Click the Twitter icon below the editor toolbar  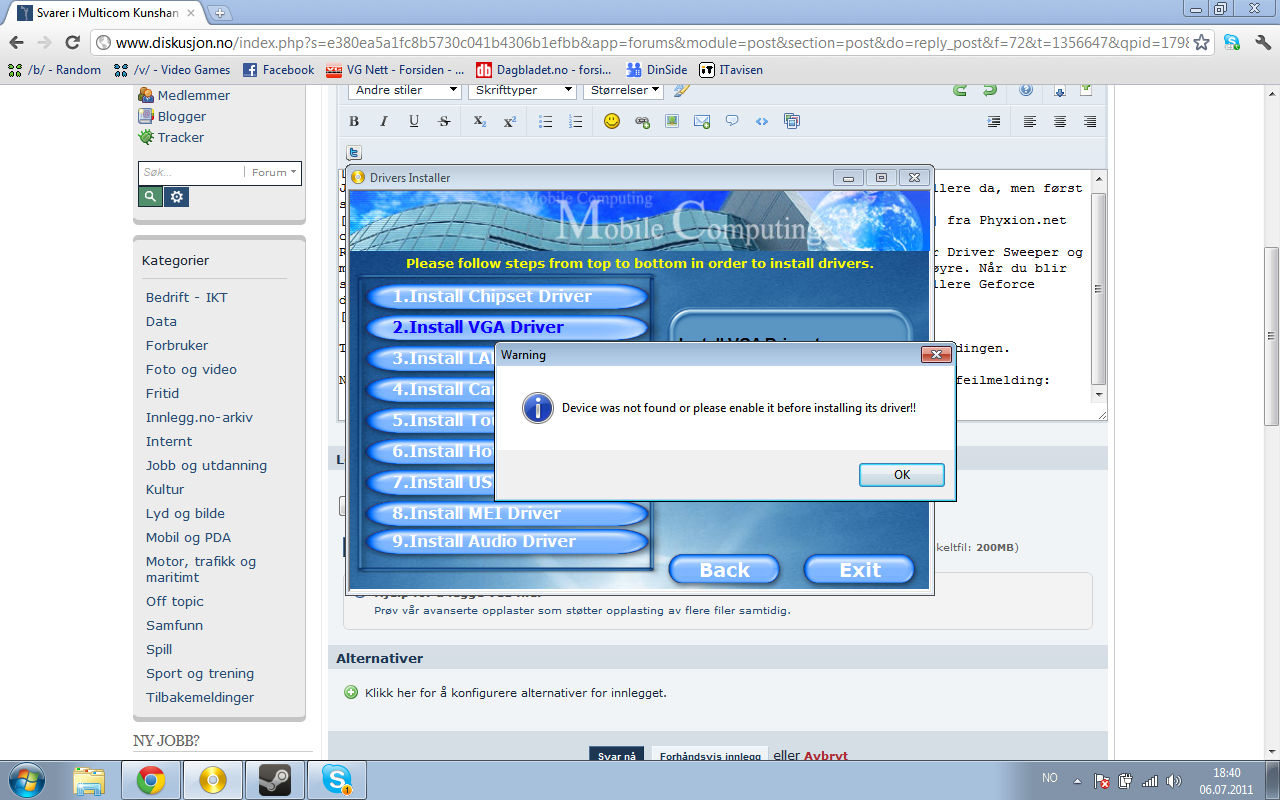354,153
